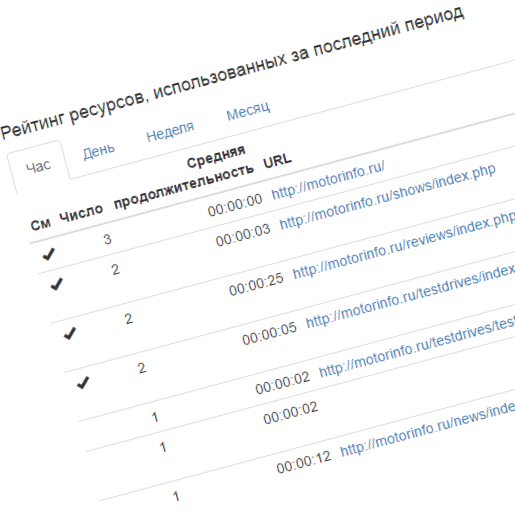The image size is (515, 515).
Task: Click the Число column header
Action: pos(81,212)
